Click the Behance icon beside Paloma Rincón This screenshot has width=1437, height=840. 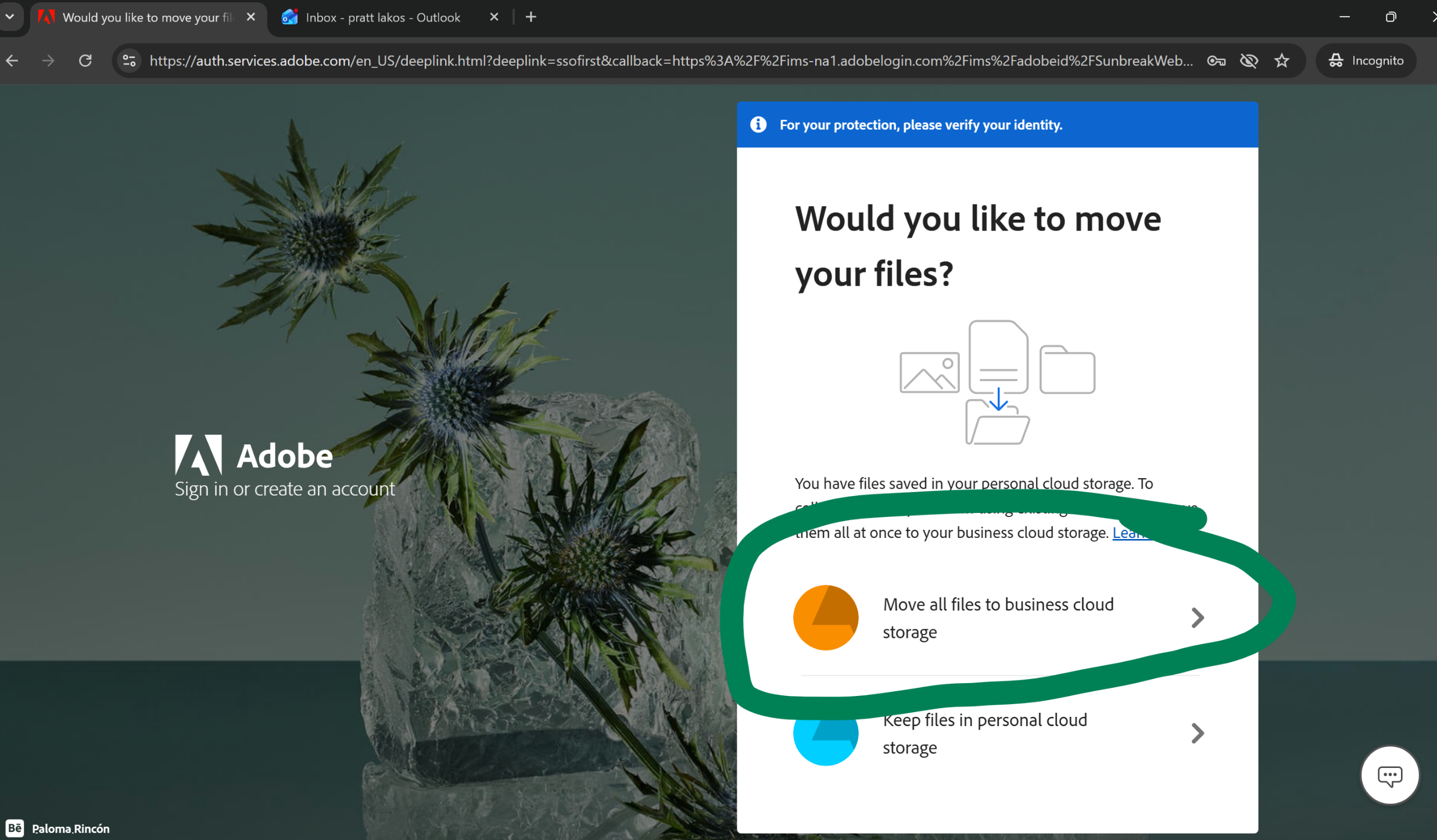point(15,828)
